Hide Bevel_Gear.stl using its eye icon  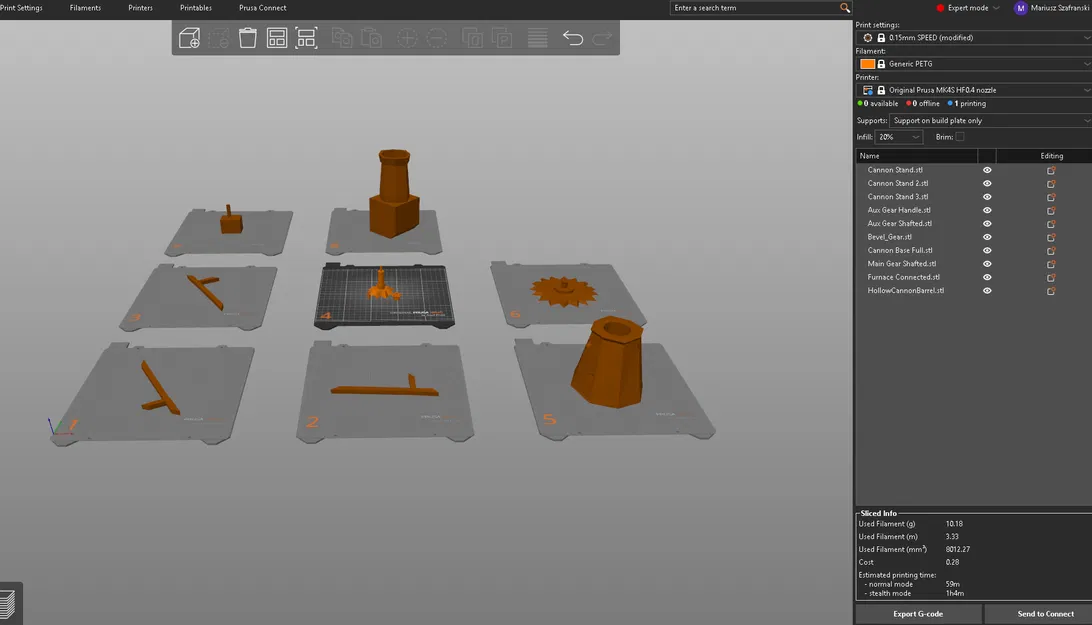987,237
